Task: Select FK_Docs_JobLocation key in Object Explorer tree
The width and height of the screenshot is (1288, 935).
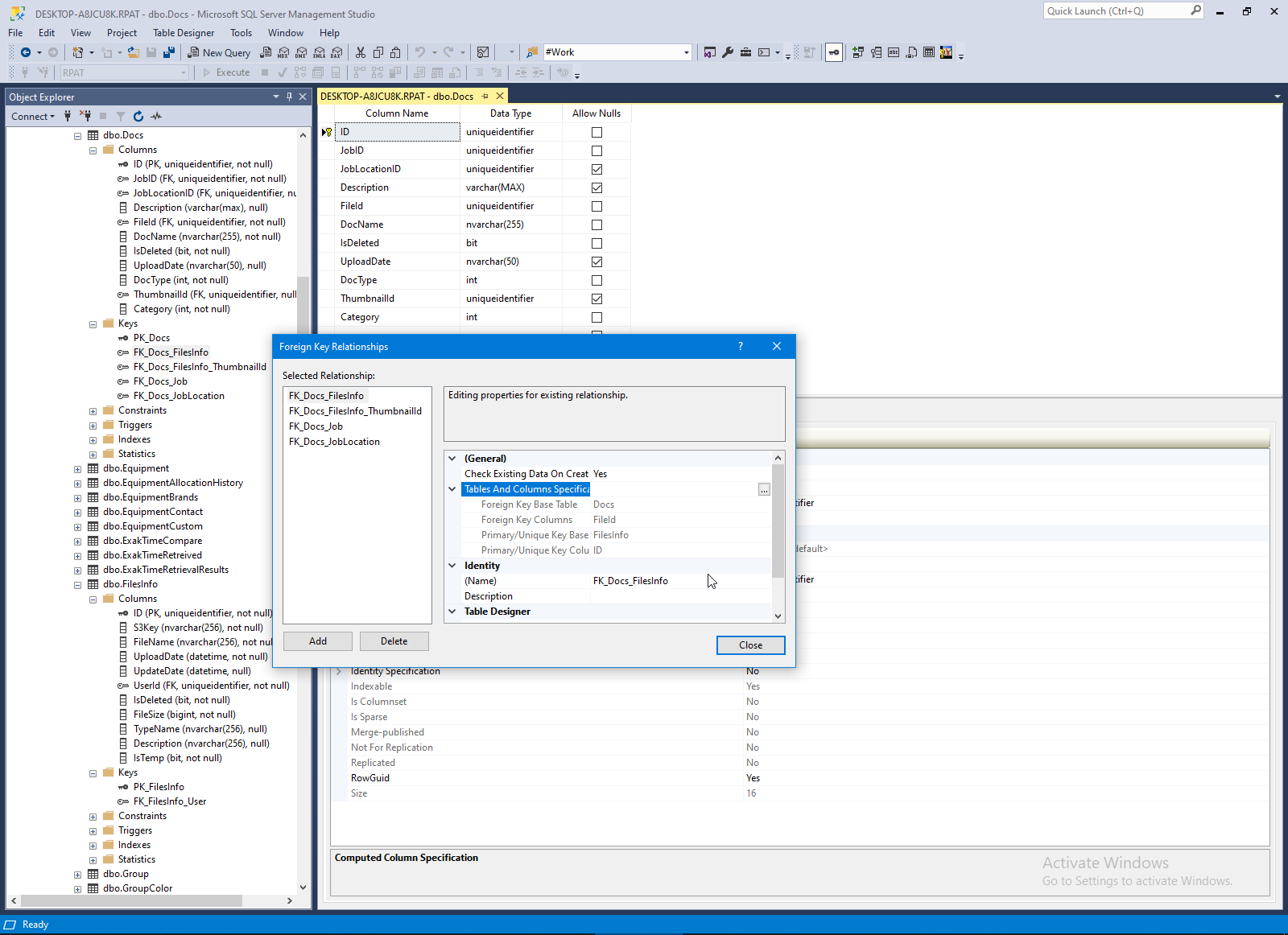Action: (x=179, y=396)
